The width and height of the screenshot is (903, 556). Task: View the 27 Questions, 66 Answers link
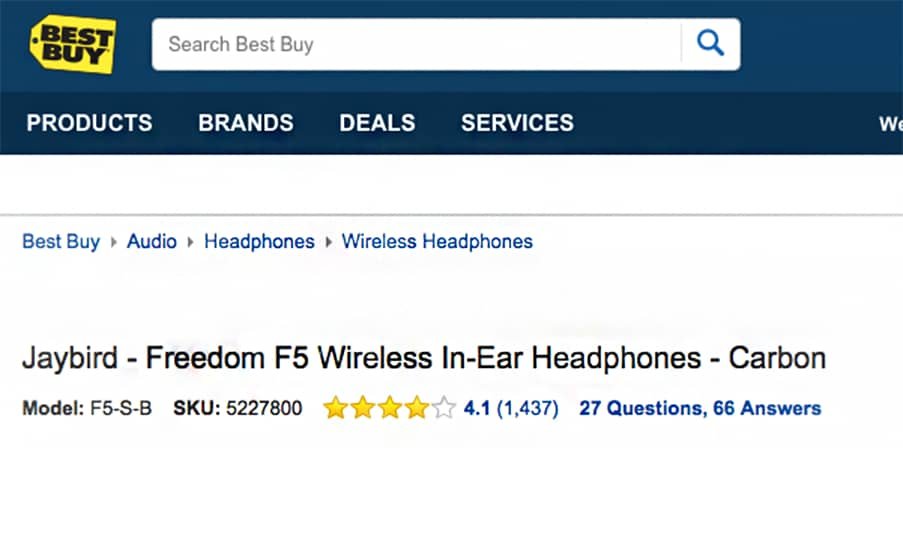[x=700, y=408]
